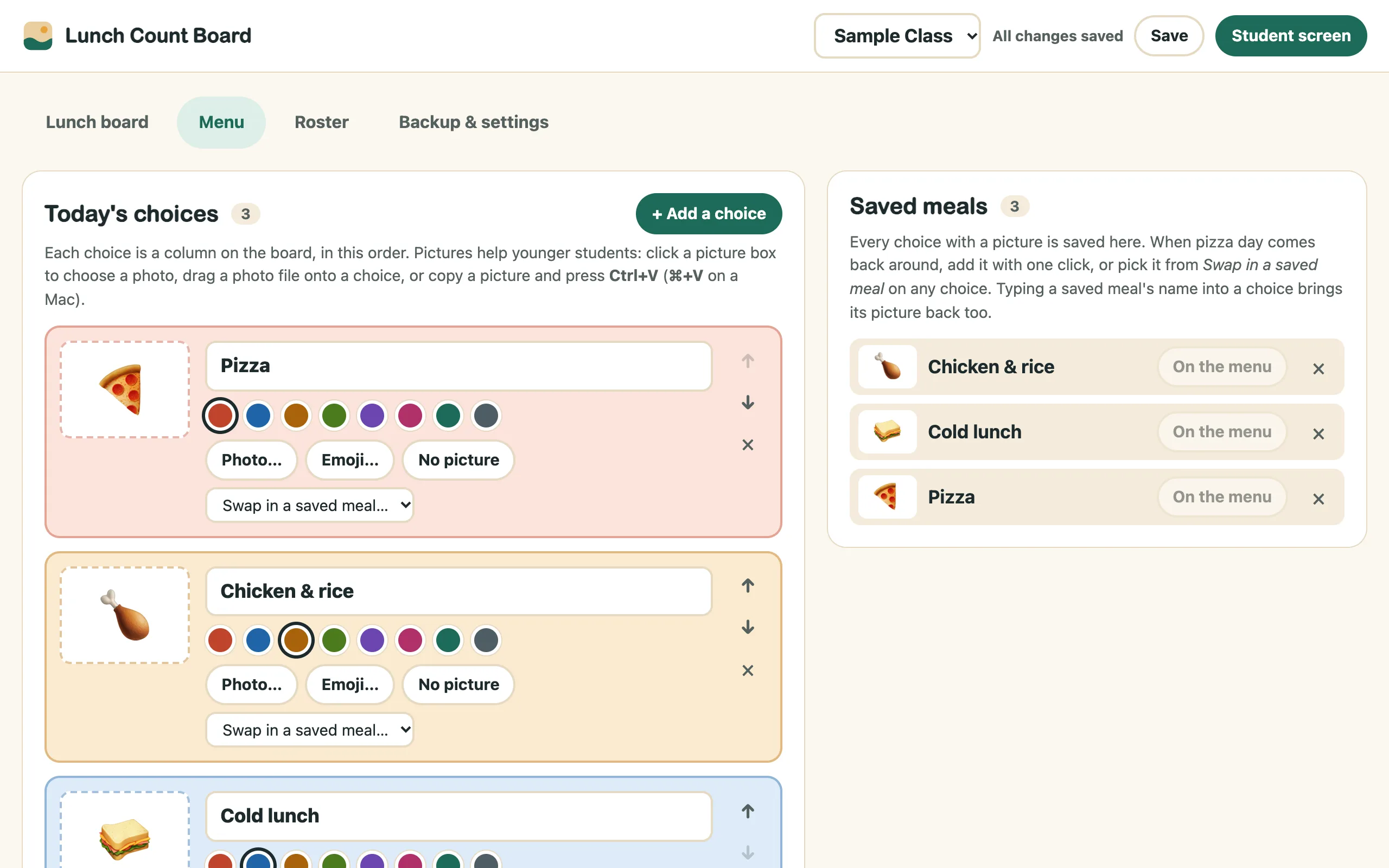The image size is (1389, 868).
Task: Delete Chicken & rice from saved meals
Action: pyautogui.click(x=1318, y=368)
